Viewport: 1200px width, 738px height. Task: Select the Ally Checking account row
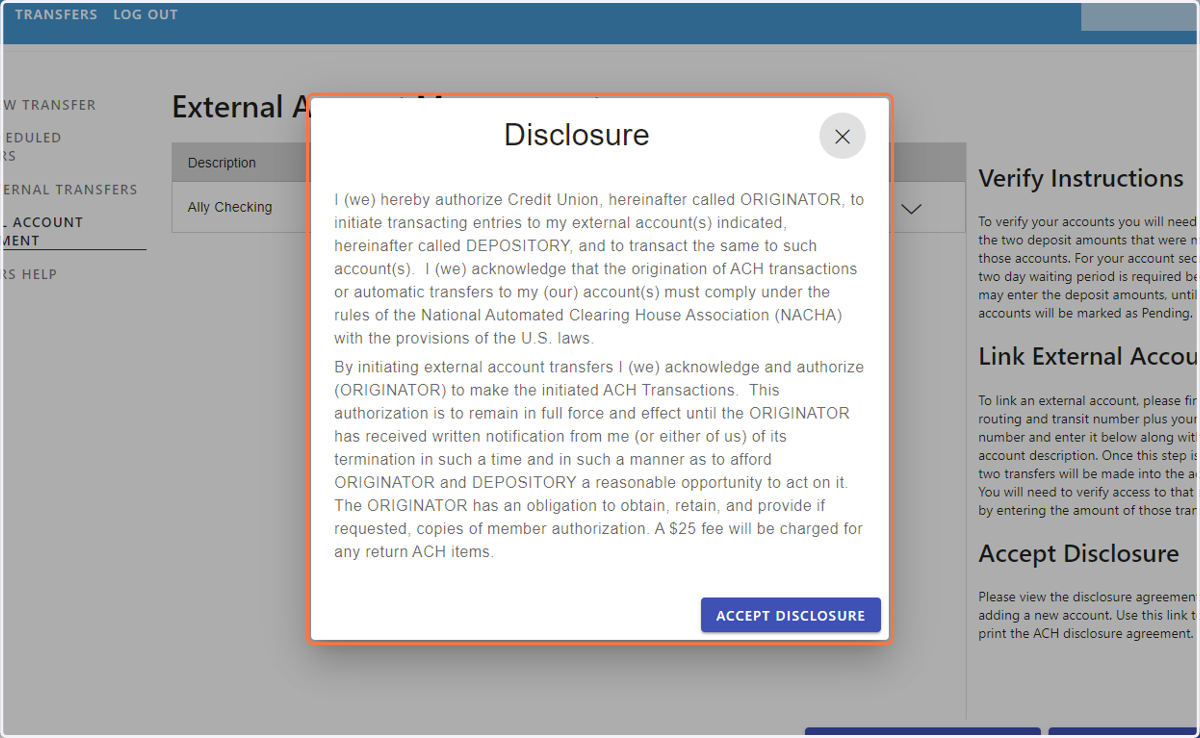tap(568, 208)
